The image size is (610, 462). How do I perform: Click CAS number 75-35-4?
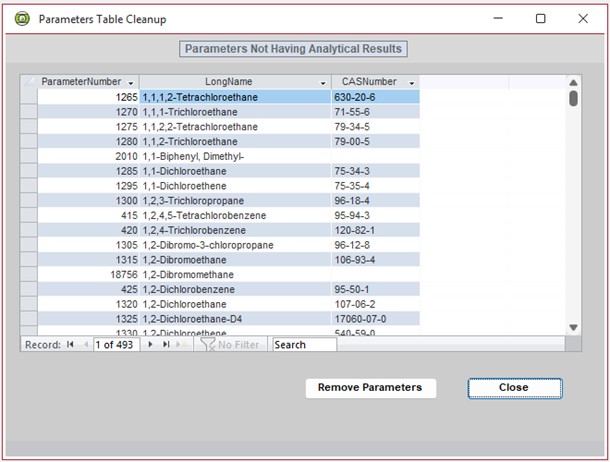375,186
